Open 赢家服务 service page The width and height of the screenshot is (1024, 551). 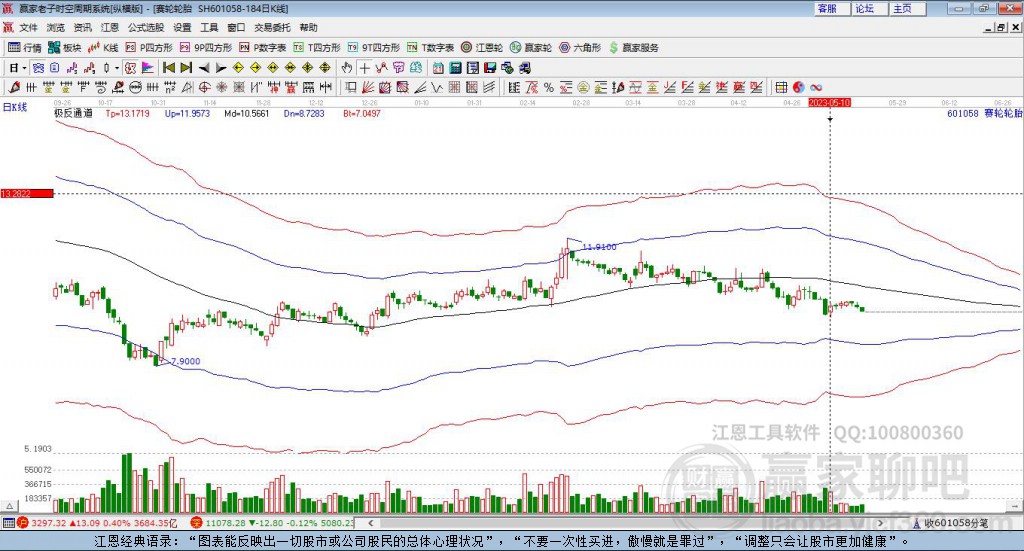(x=633, y=48)
